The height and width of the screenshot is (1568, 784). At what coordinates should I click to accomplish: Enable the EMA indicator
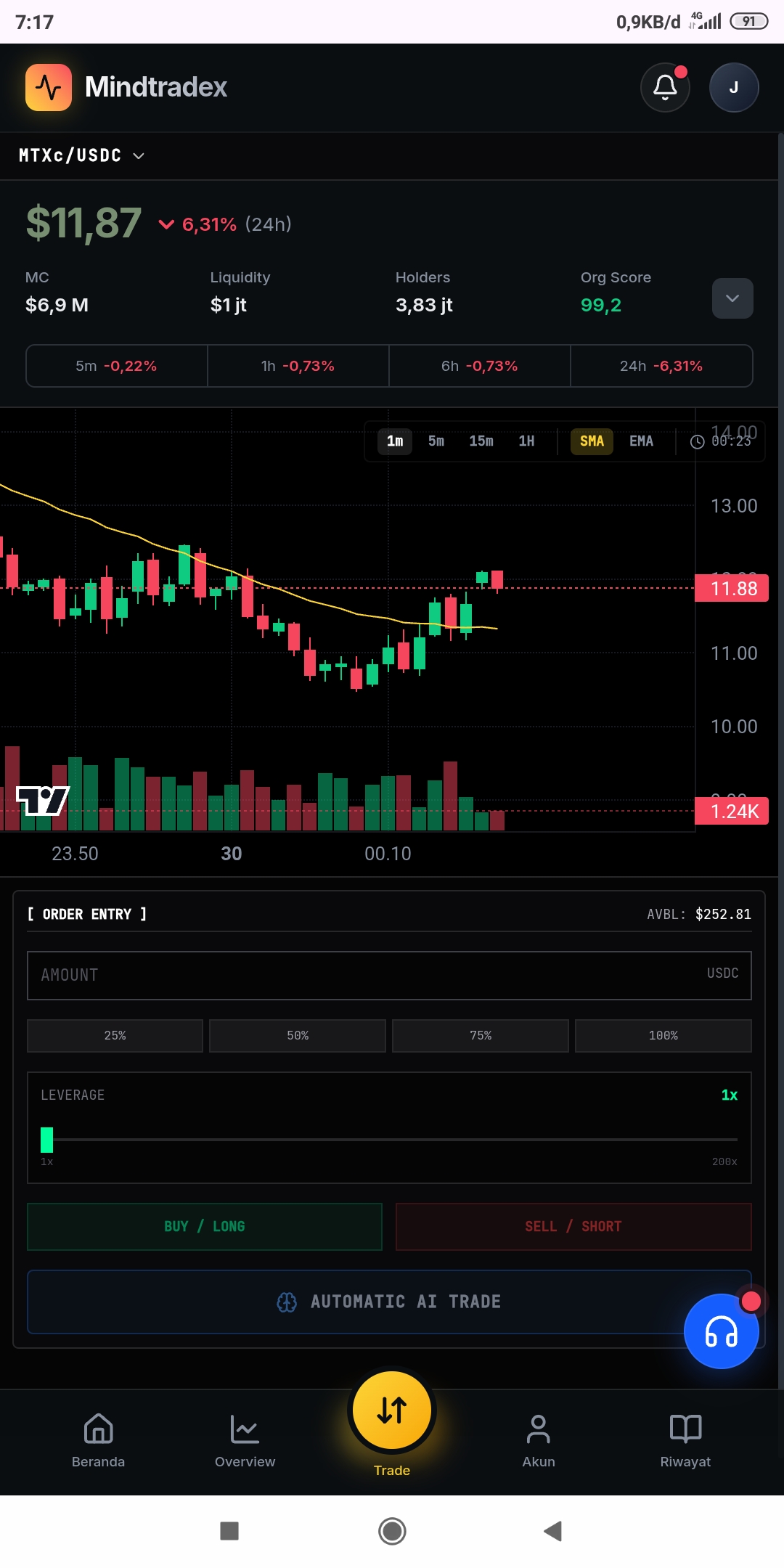click(x=641, y=441)
